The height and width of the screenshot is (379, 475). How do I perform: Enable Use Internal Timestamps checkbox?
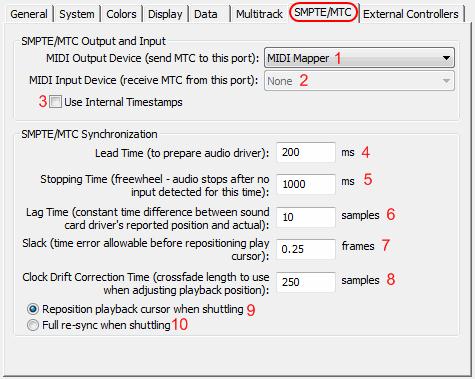55,102
